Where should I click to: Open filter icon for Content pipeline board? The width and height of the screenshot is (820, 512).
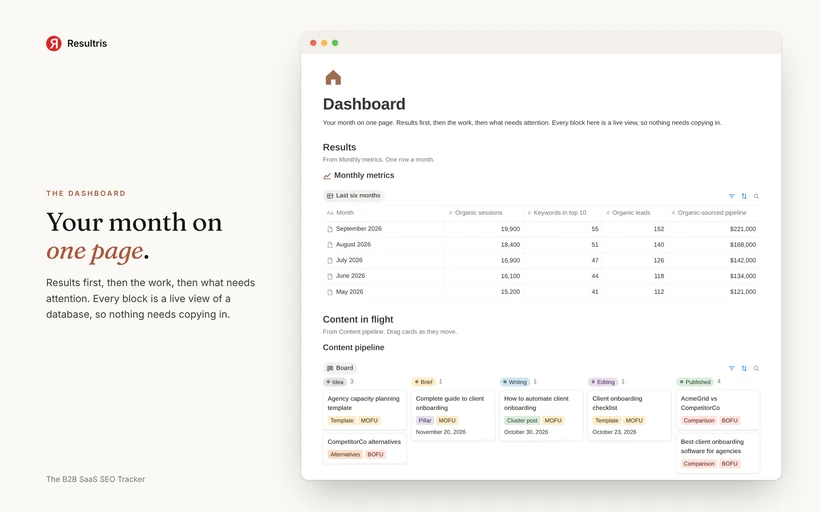point(732,368)
